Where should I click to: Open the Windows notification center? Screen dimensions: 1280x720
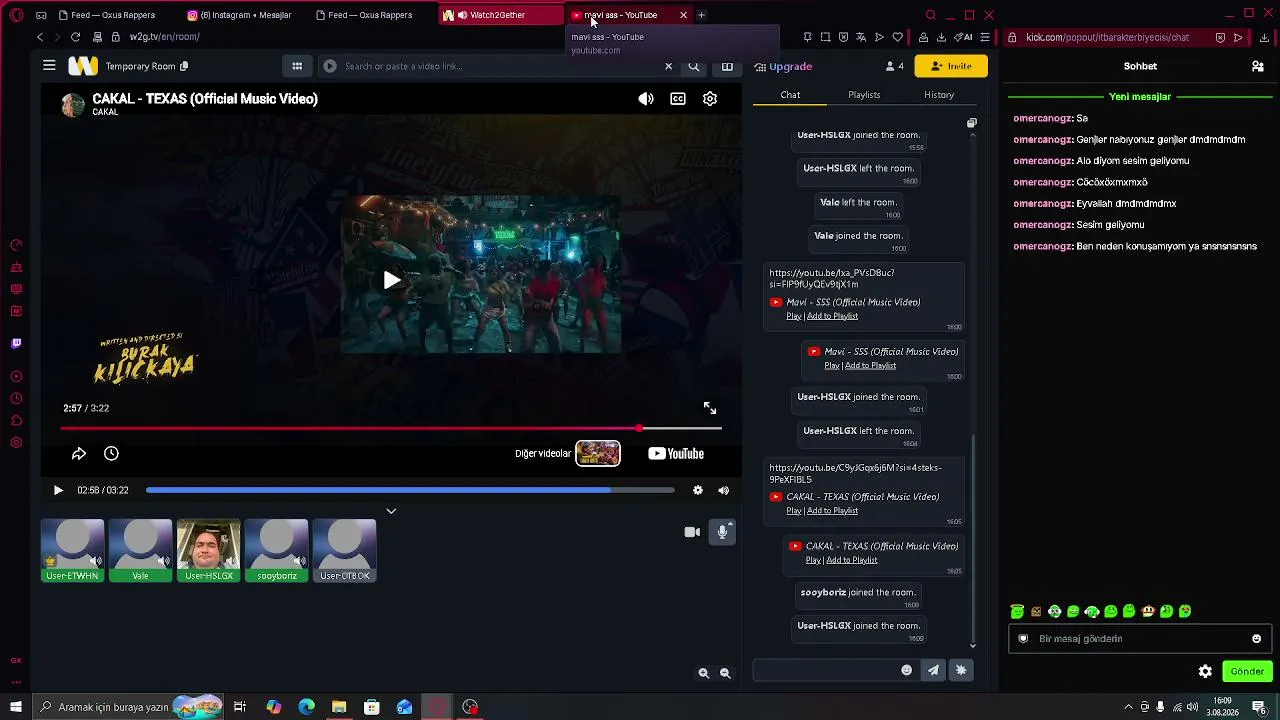click(1260, 707)
